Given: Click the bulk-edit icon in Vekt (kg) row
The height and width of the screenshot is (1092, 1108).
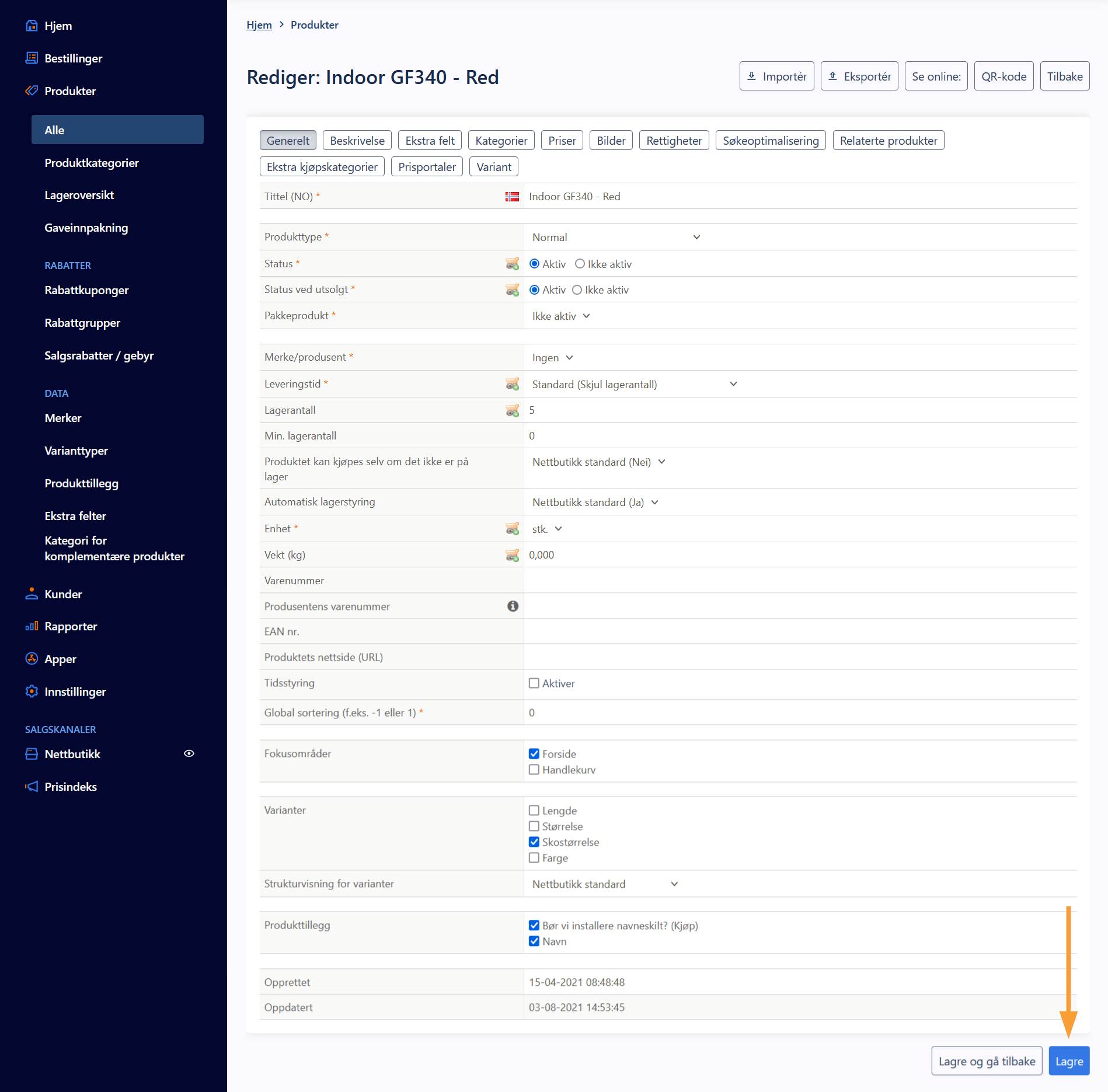Looking at the screenshot, I should click(512, 556).
